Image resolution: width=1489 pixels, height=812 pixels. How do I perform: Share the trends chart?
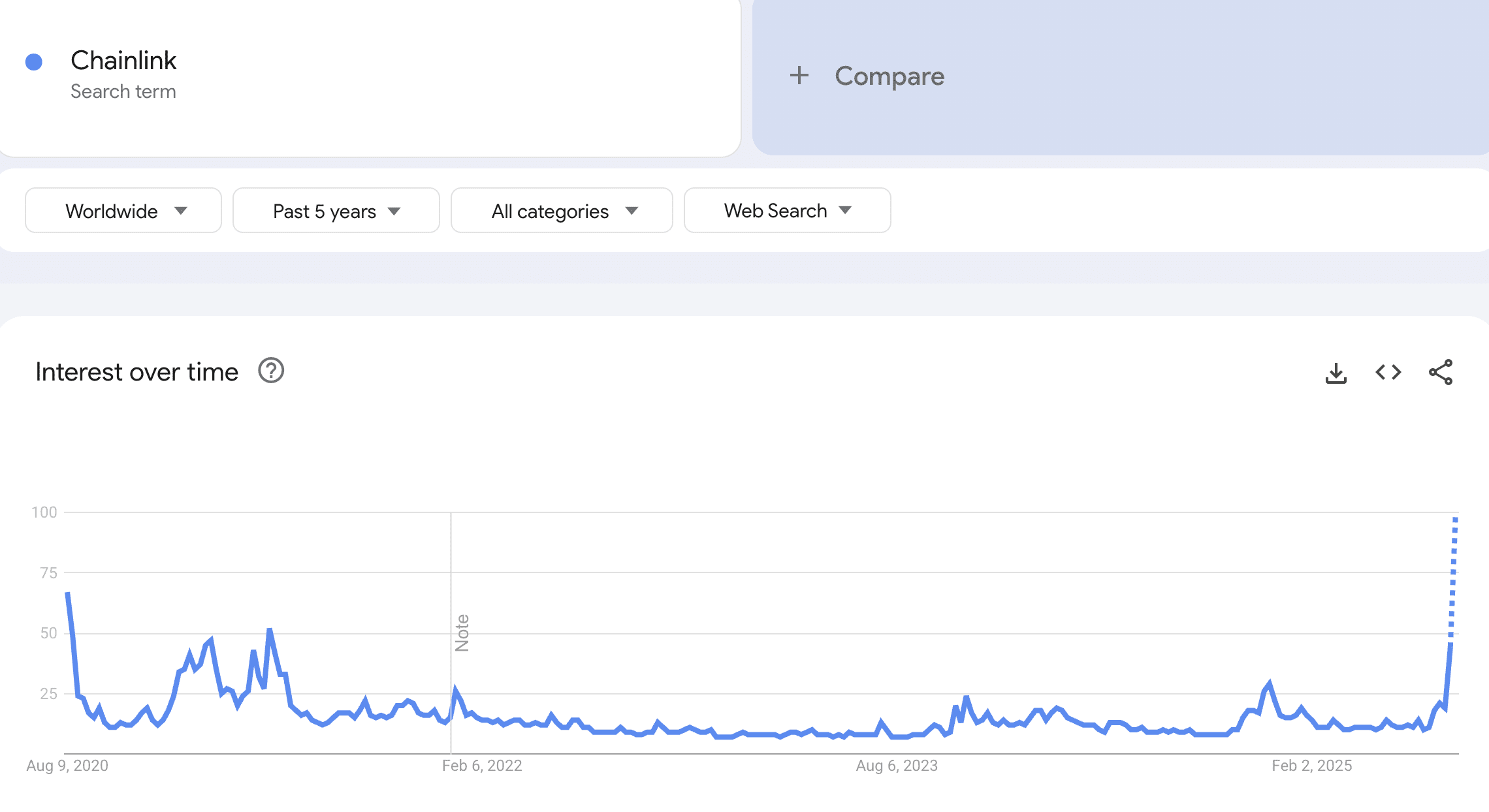[x=1441, y=372]
